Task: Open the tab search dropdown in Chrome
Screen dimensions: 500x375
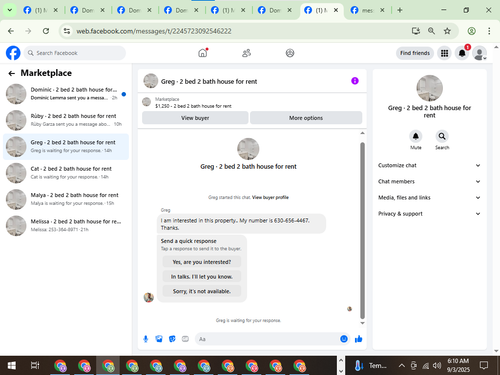Action: click(x=10, y=10)
